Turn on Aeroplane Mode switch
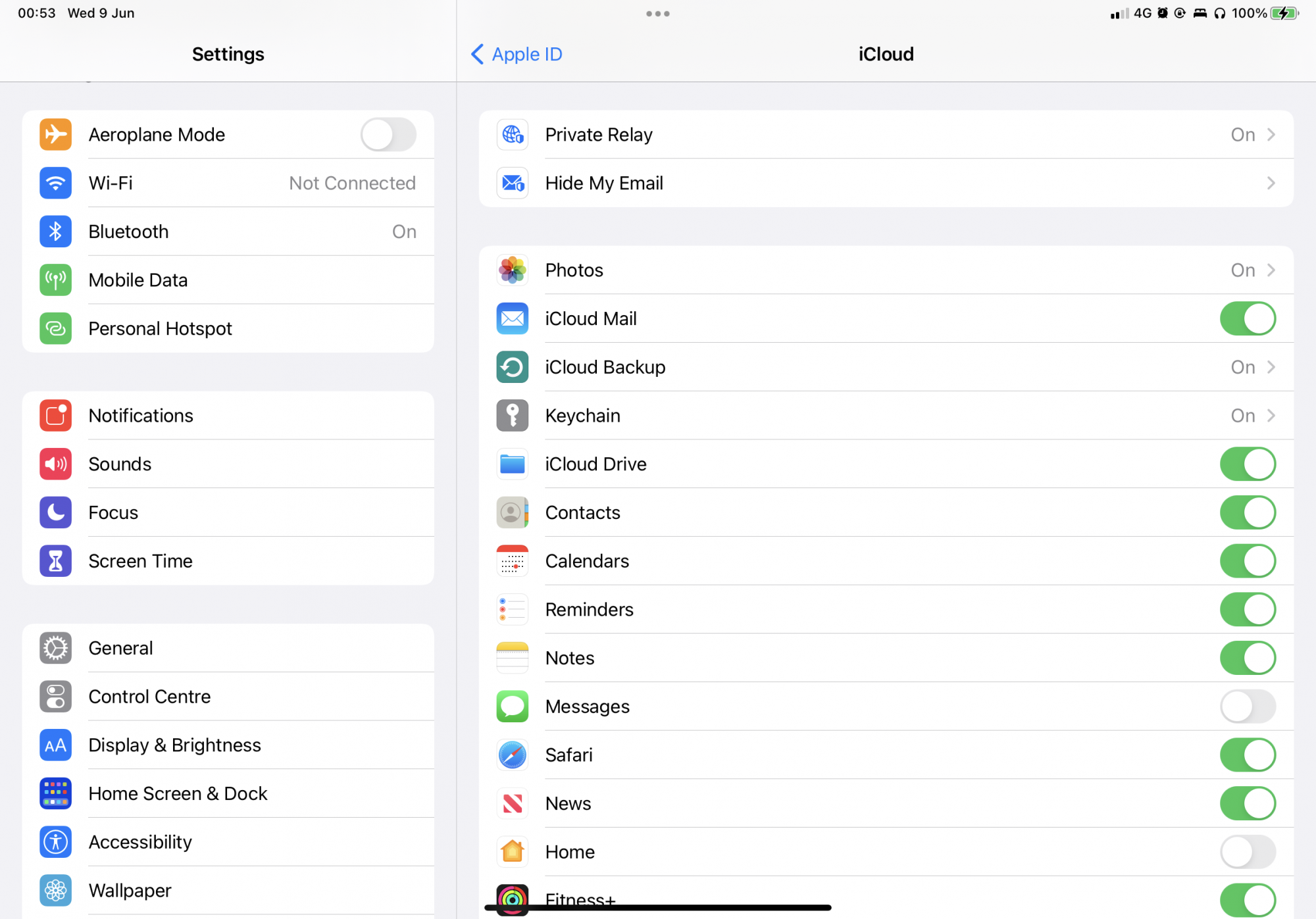Image resolution: width=1316 pixels, height=919 pixels. (388, 134)
